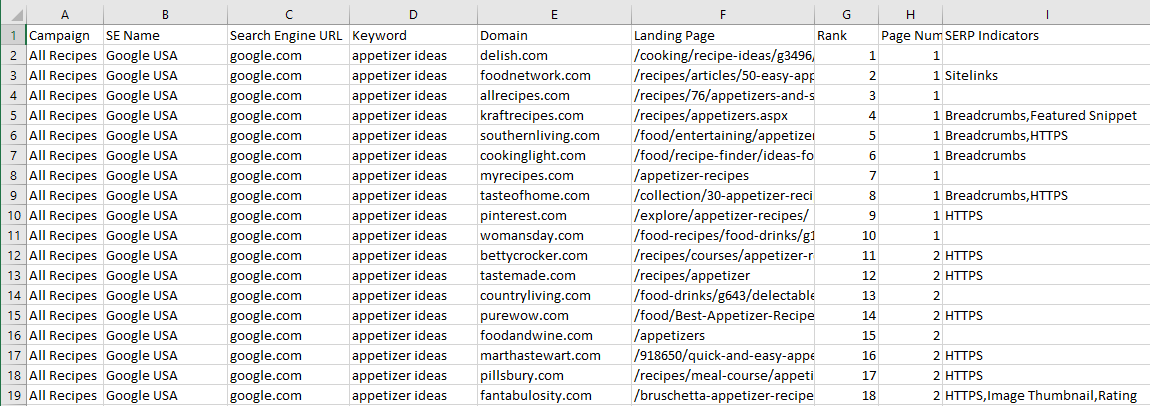Viewport: 1150px width, 406px height.
Task: Click the SERP Indicators header cell
Action: coord(1047,36)
